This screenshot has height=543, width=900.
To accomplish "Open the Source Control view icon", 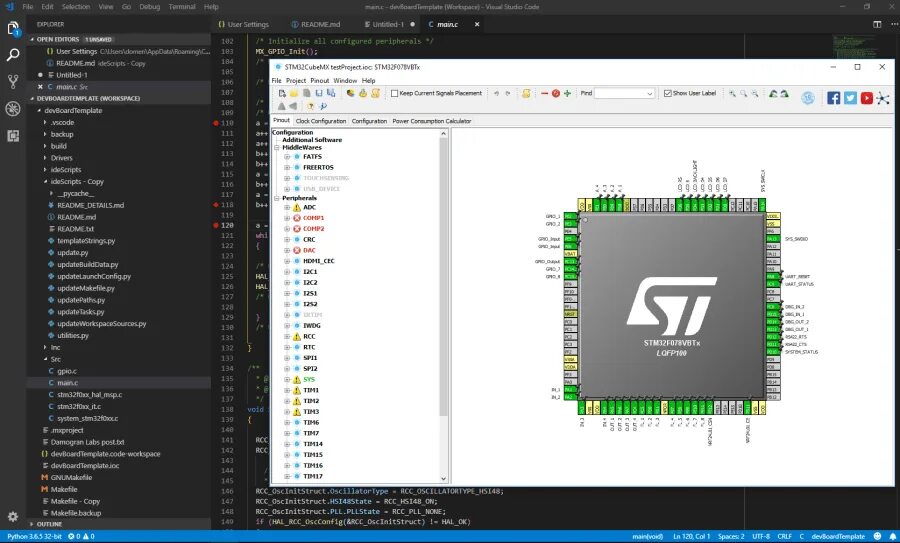I will coord(13,82).
